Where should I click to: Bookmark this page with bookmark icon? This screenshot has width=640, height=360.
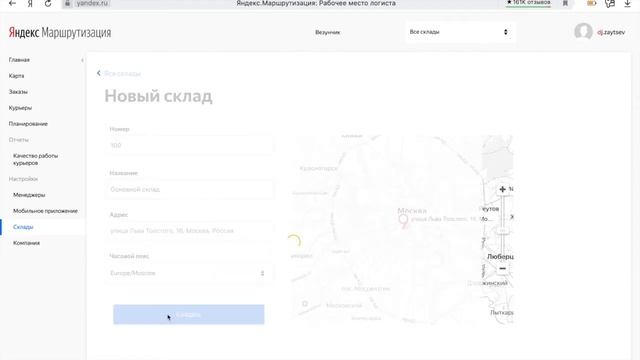pyautogui.click(x=565, y=3)
